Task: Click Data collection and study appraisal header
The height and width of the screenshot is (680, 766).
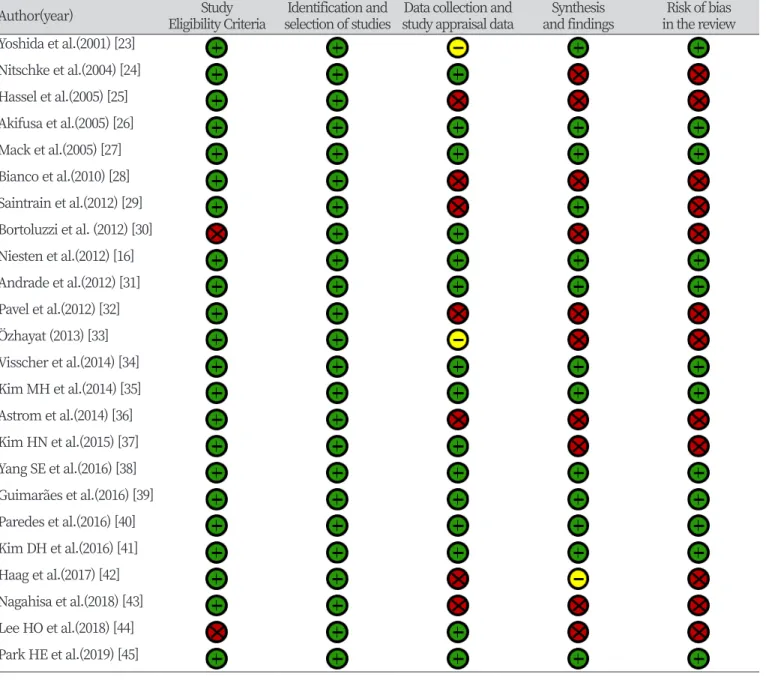Action: pos(458,16)
